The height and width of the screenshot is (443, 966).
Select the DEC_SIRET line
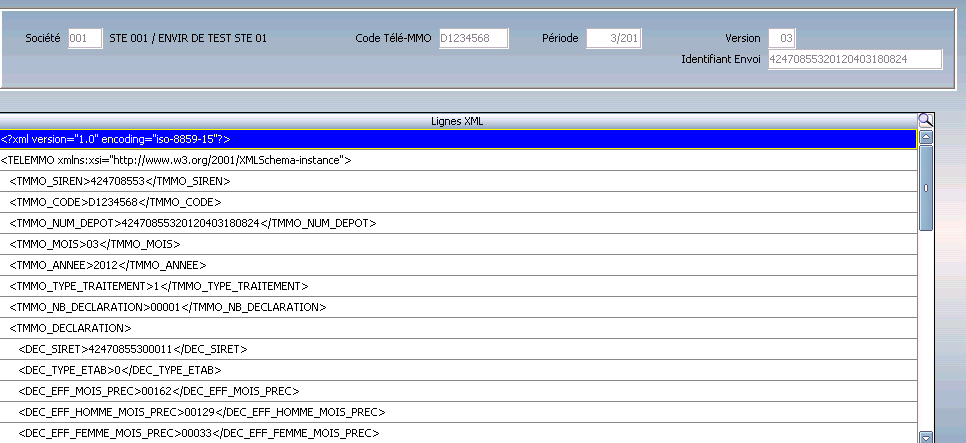coord(459,349)
